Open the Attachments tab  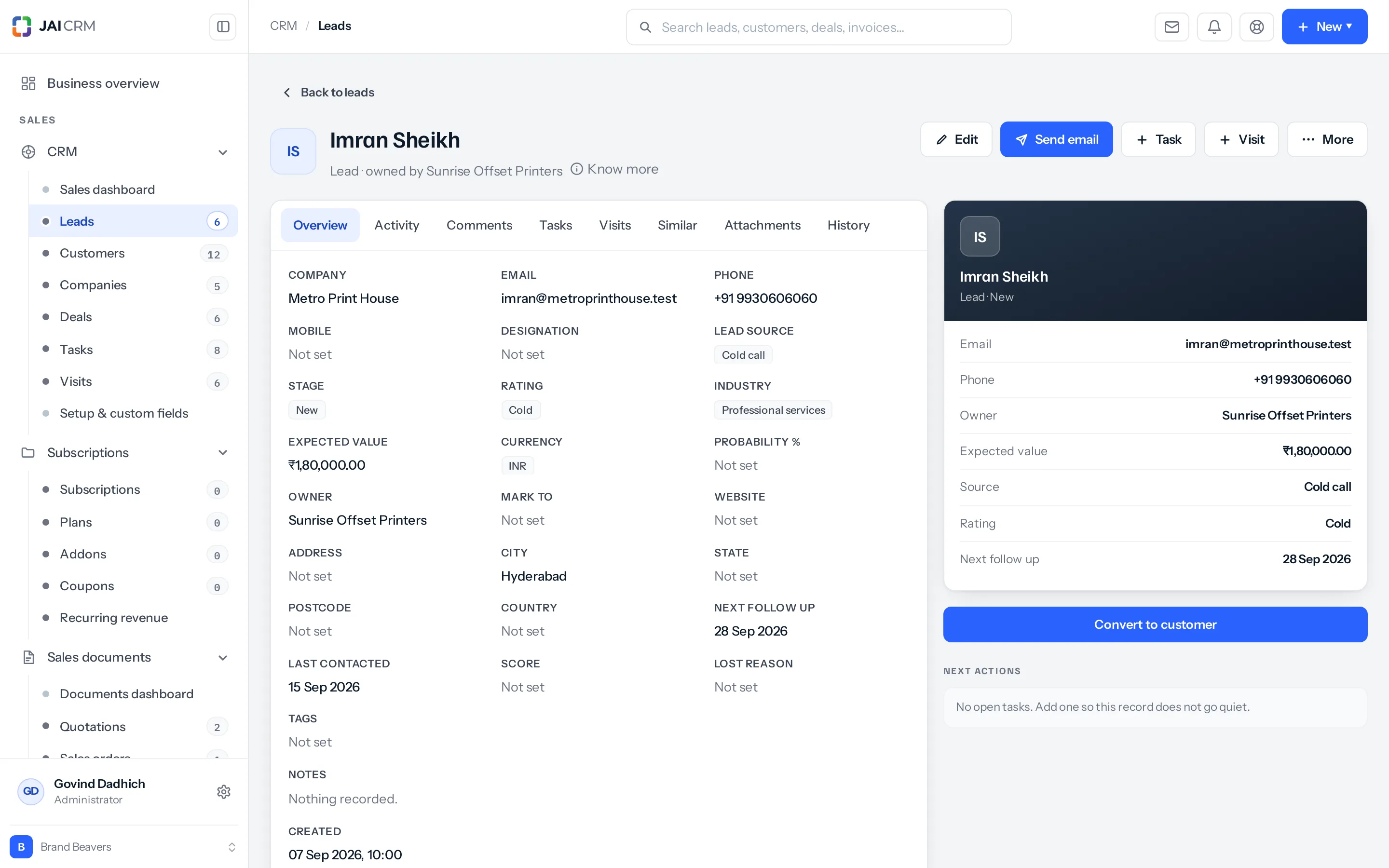tap(762, 225)
